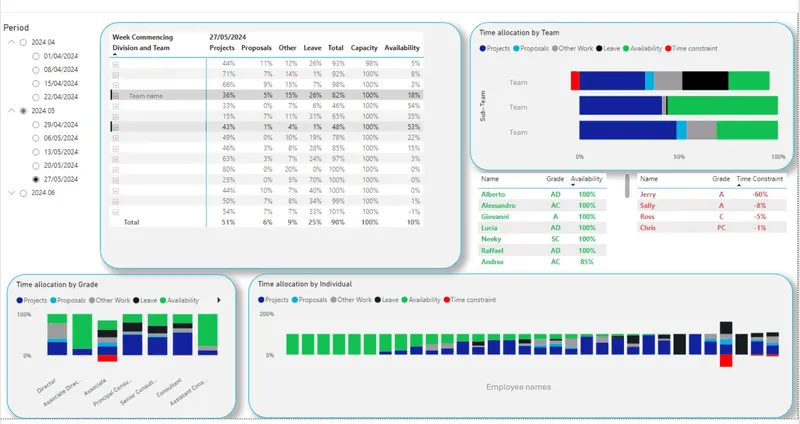Click Leave legend in Time allocation by Team
Image resolution: width=800 pixels, height=424 pixels.
608,48
